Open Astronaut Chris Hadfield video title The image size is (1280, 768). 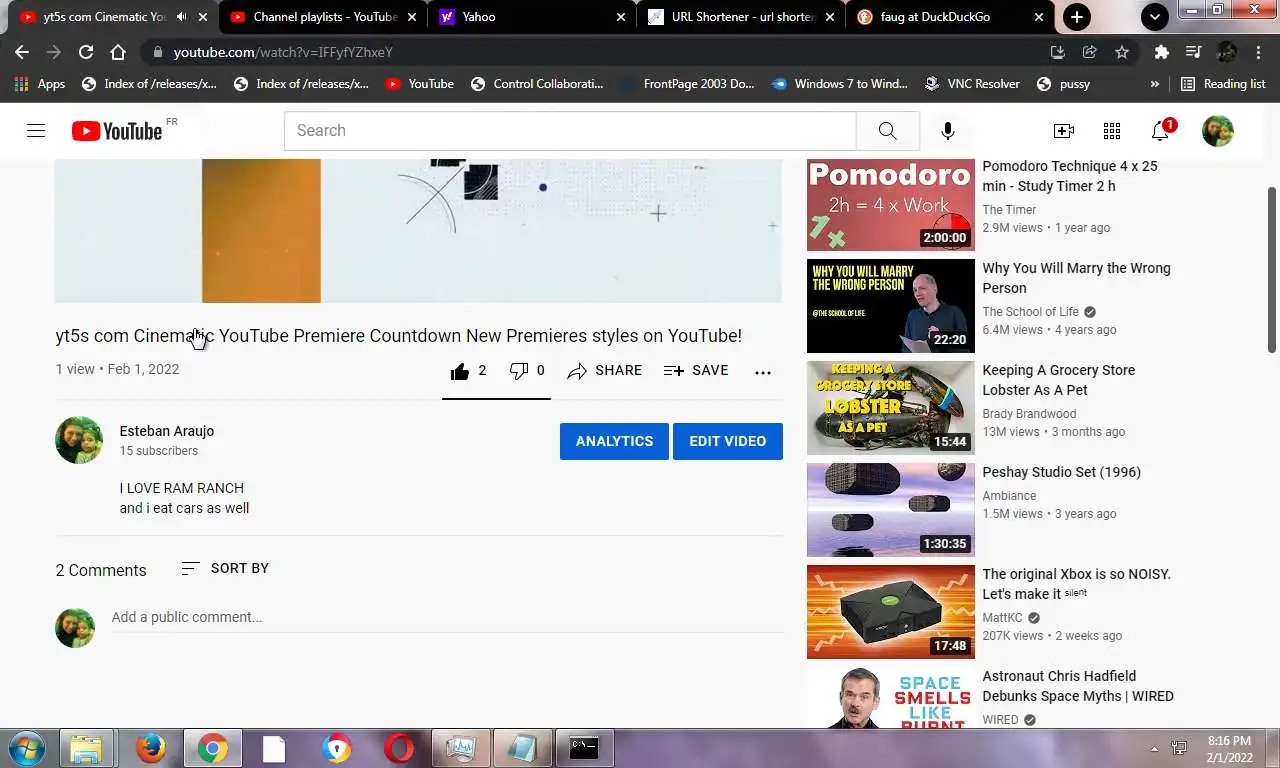pyautogui.click(x=1078, y=686)
